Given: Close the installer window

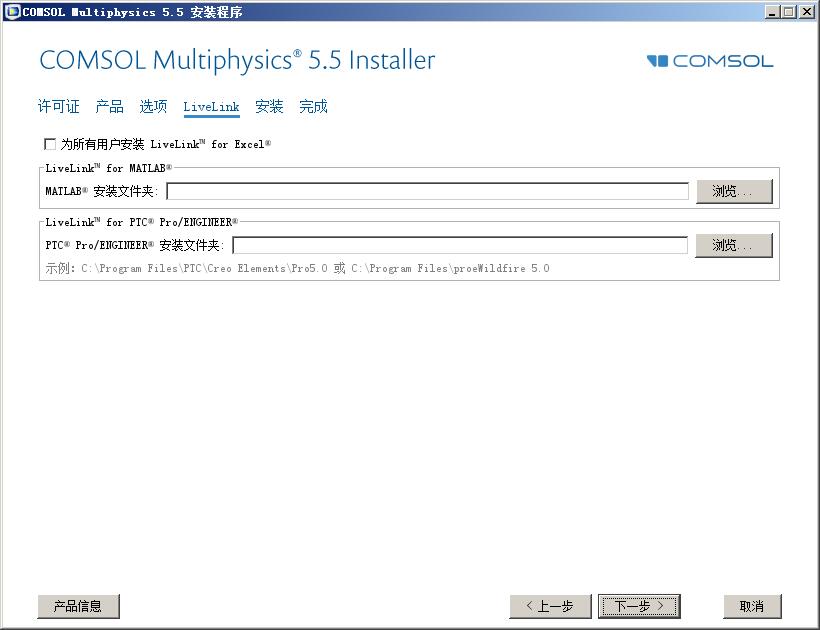Looking at the screenshot, I should pos(806,12).
